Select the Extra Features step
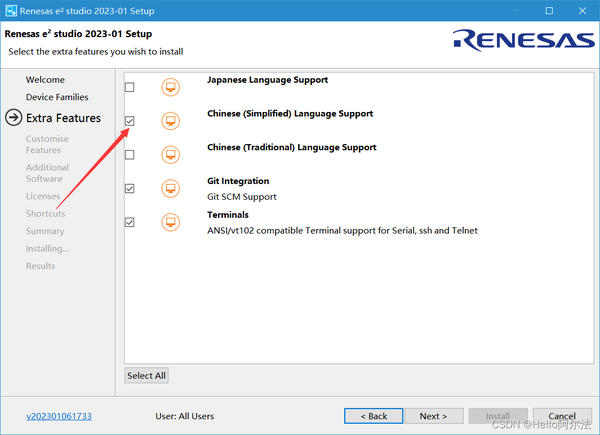Screen dimensions: 600x435 click(64, 118)
